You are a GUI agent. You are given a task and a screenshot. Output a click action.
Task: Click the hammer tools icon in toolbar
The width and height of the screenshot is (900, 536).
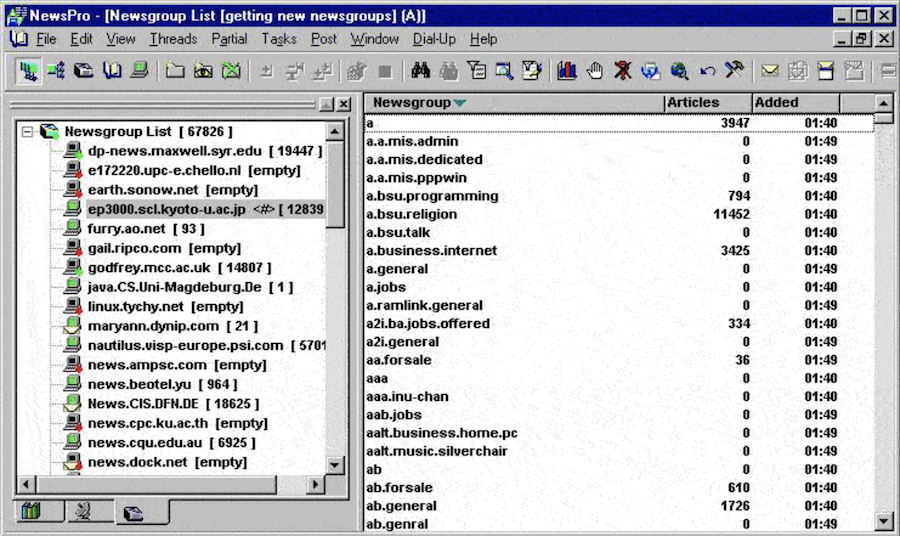(735, 71)
